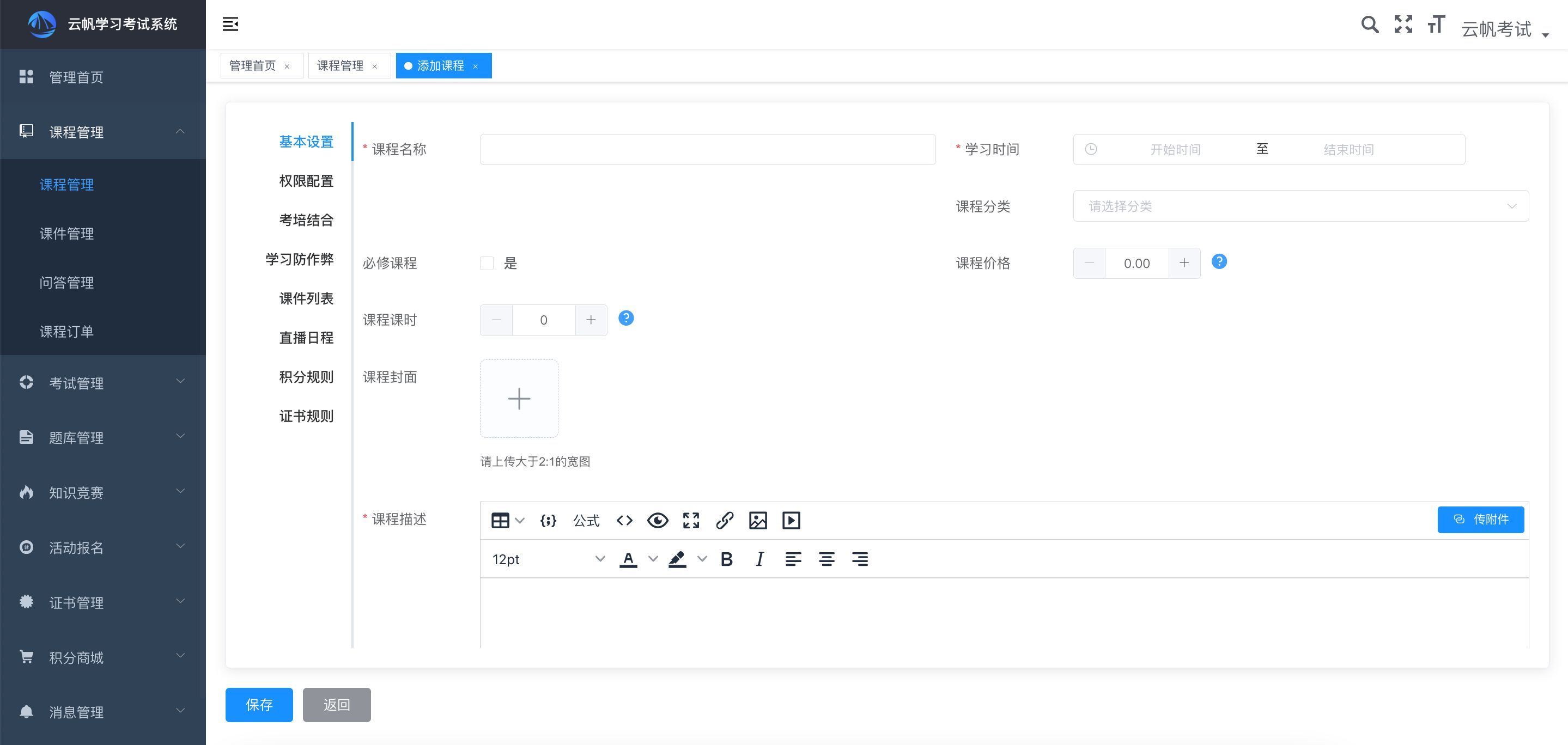Click the italic formatting icon
Image resolution: width=1568 pixels, height=745 pixels.
(x=759, y=559)
